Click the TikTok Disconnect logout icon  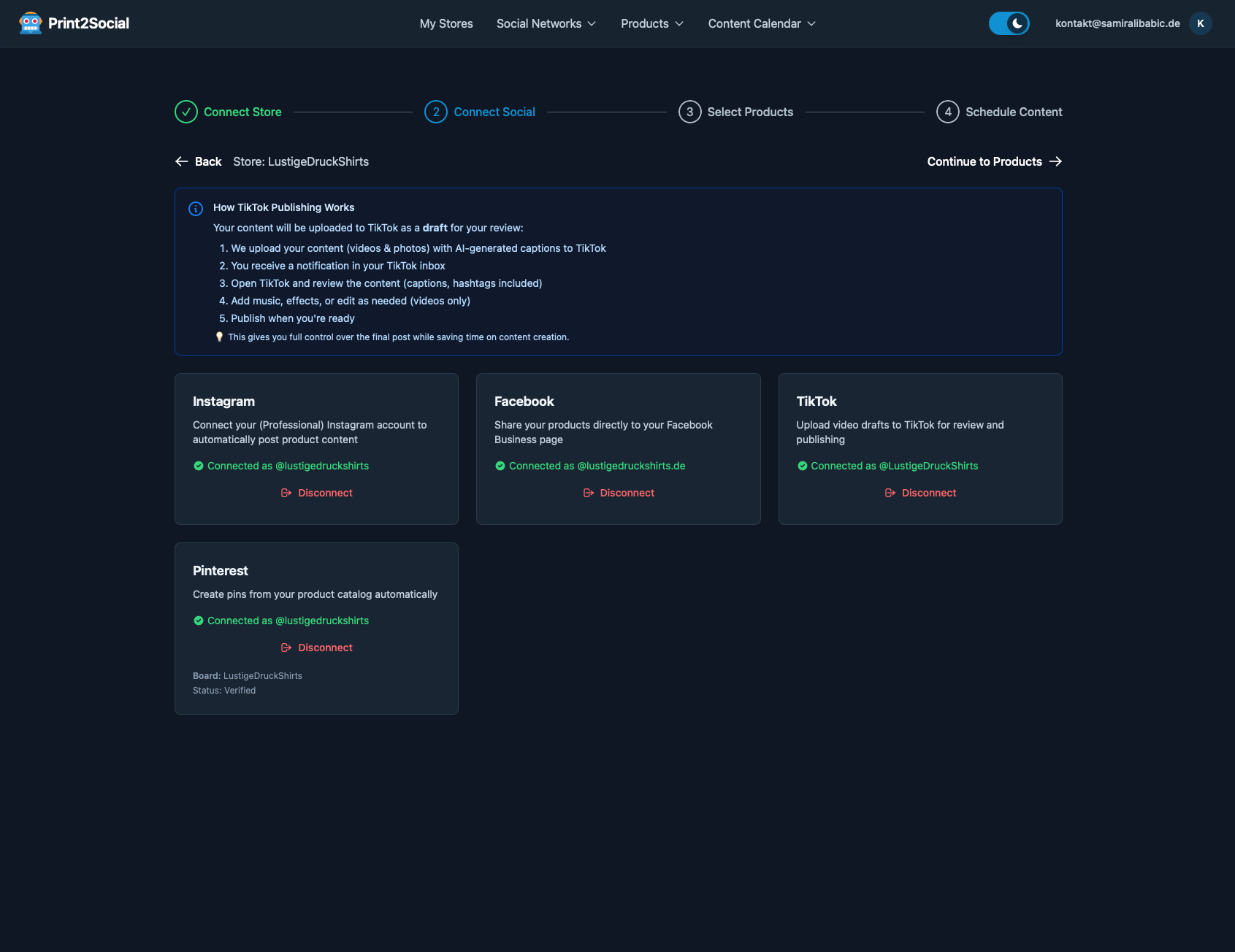pyautogui.click(x=890, y=493)
